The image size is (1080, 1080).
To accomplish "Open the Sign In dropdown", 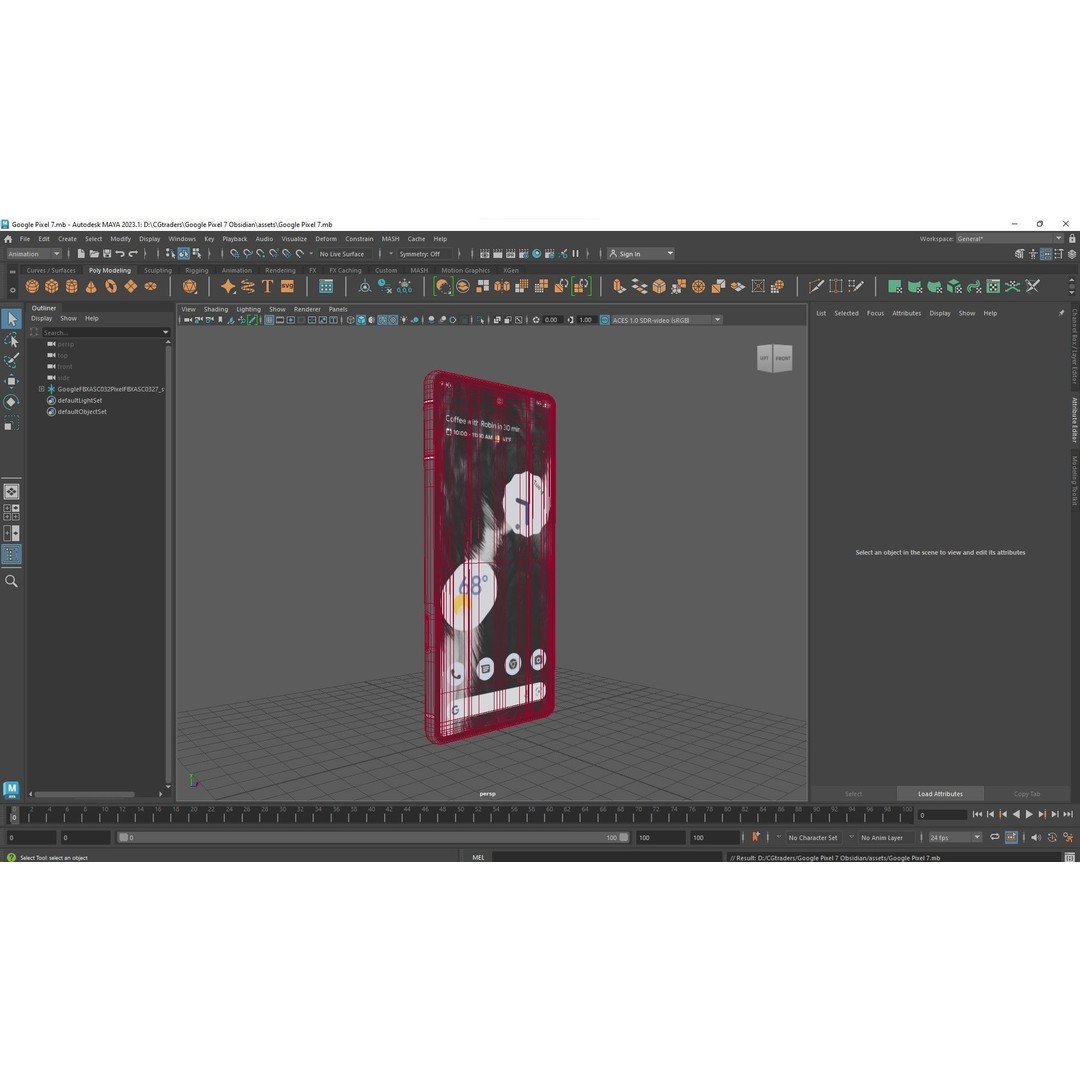I will [641, 253].
